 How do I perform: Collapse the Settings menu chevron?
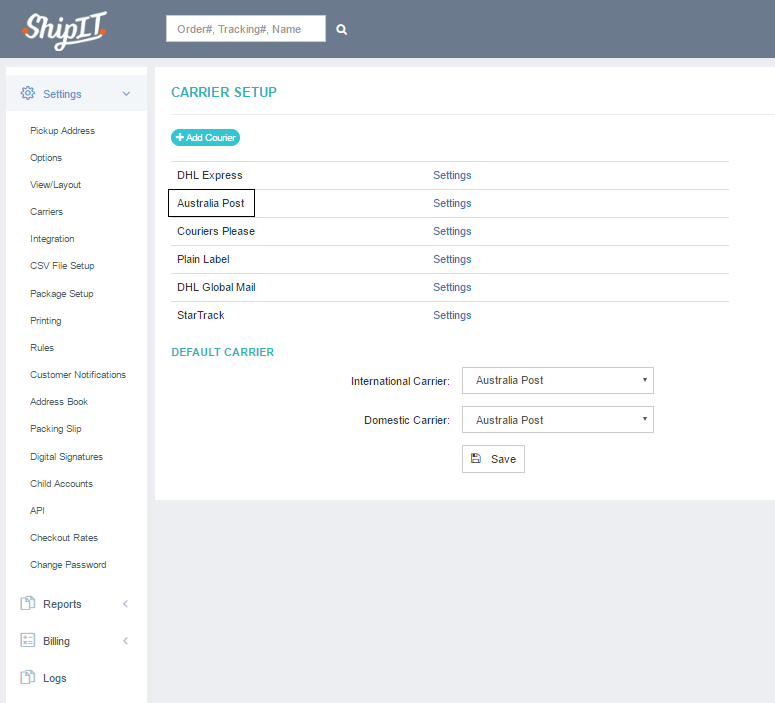pos(127,93)
